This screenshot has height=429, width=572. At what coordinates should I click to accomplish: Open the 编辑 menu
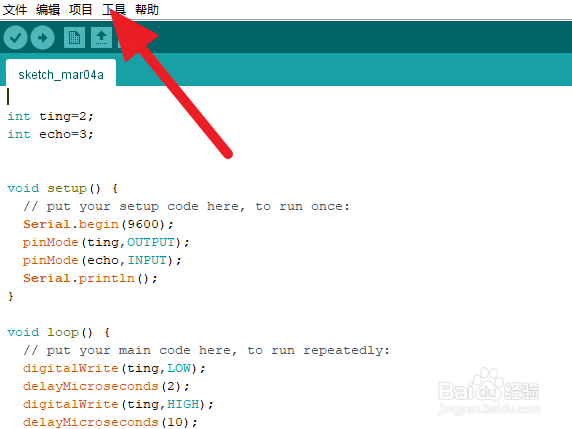pos(48,9)
